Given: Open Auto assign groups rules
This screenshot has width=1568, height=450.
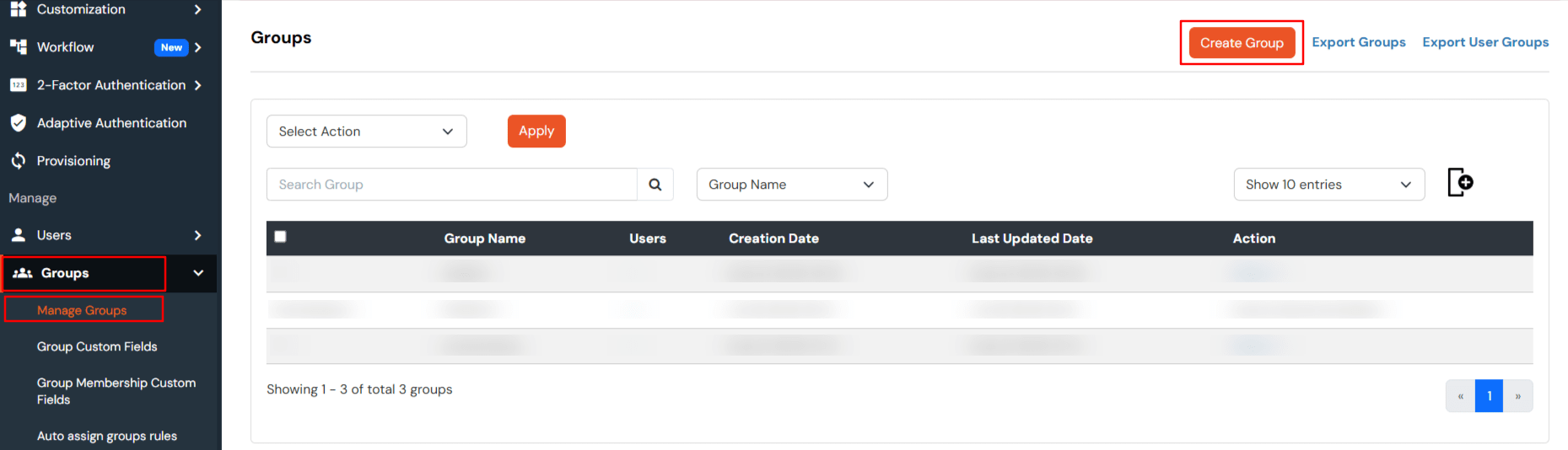Looking at the screenshot, I should 107,436.
